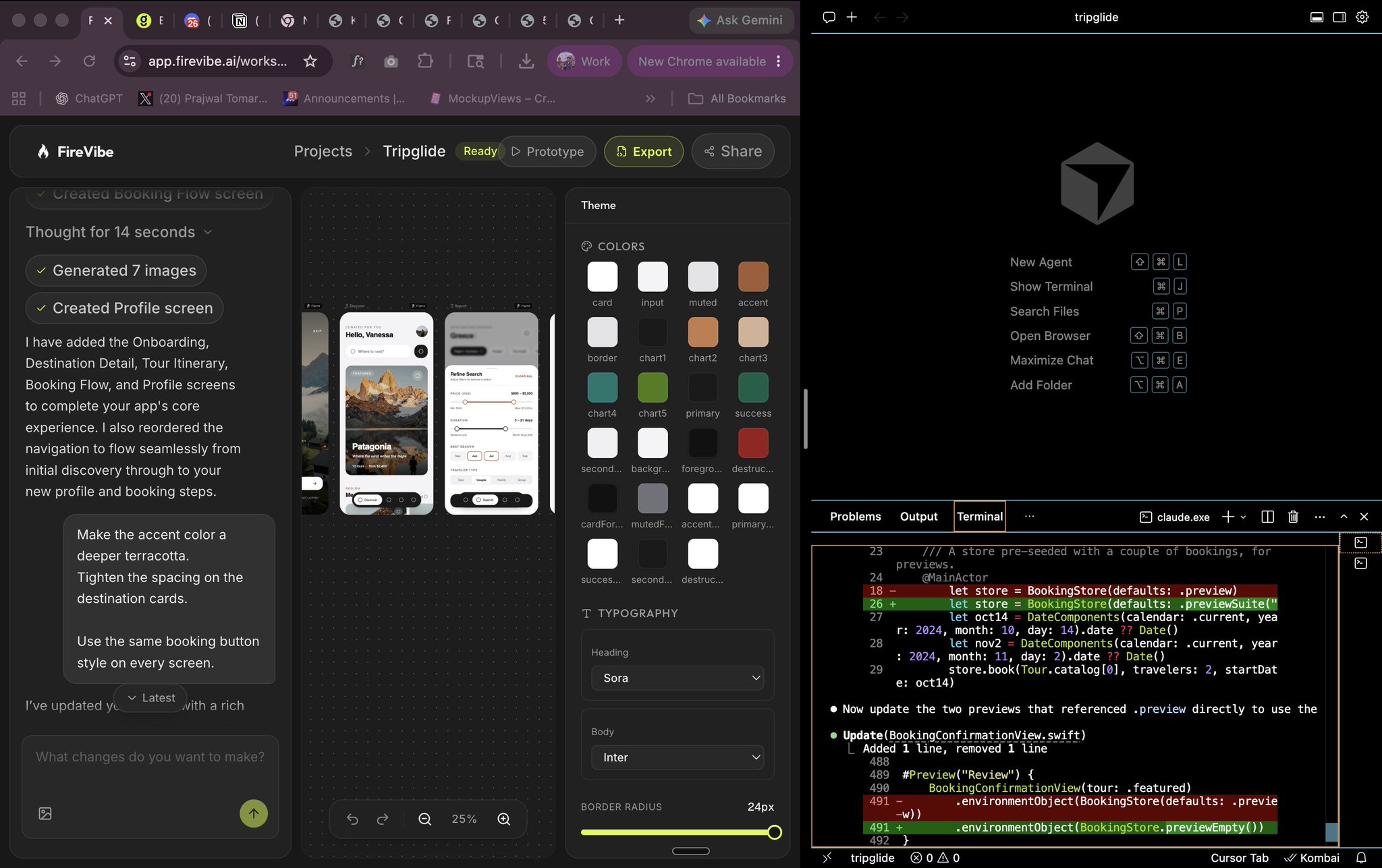This screenshot has height=868, width=1382.
Task: Bookmark this page with the star icon
Action: pyautogui.click(x=310, y=61)
